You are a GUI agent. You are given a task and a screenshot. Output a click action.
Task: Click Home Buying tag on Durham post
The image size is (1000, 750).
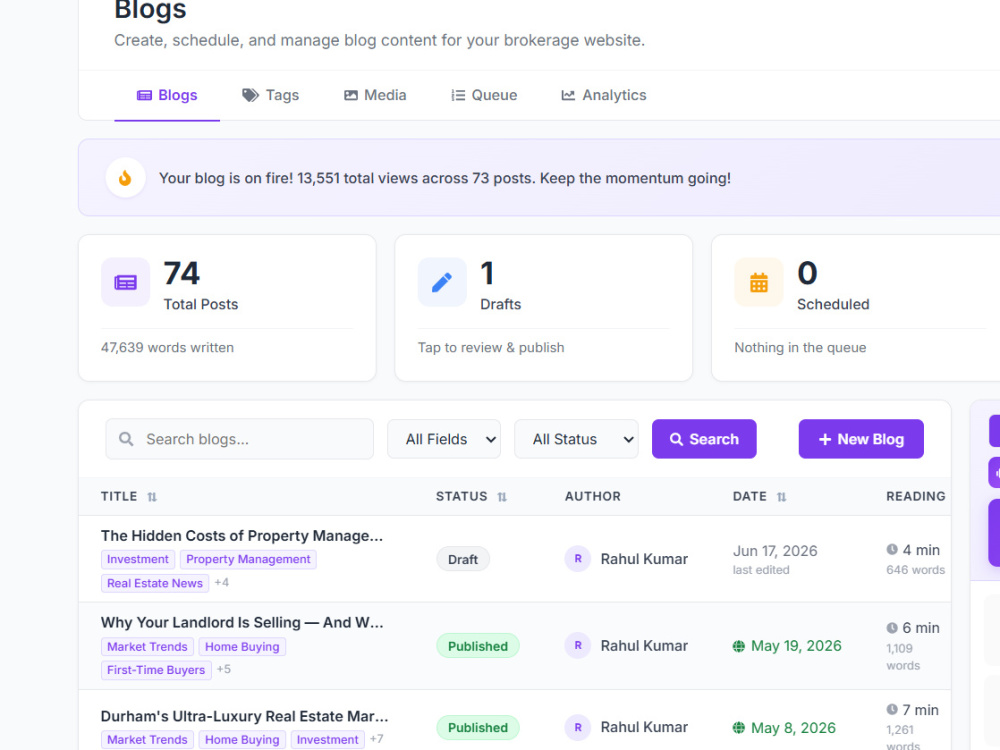(x=242, y=740)
